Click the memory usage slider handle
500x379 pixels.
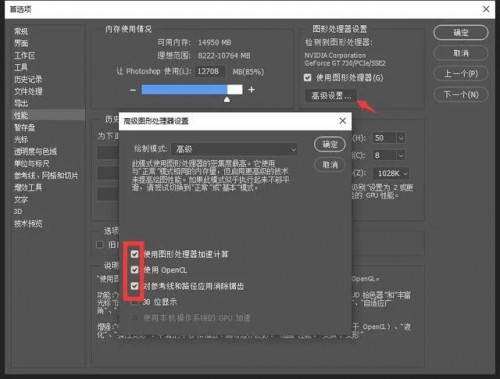(x=227, y=100)
